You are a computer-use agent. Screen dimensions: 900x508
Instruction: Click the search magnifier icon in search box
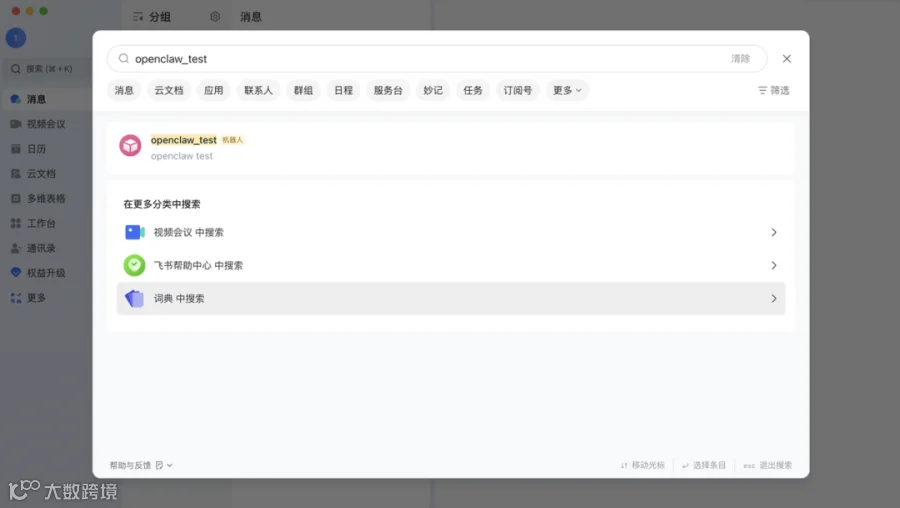(123, 59)
